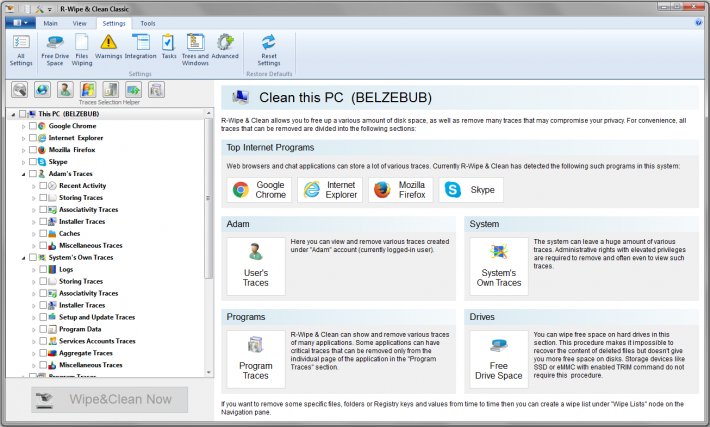Open the quick access toolbar dropdown arrow
This screenshot has width=710, height=427.
(49, 9)
